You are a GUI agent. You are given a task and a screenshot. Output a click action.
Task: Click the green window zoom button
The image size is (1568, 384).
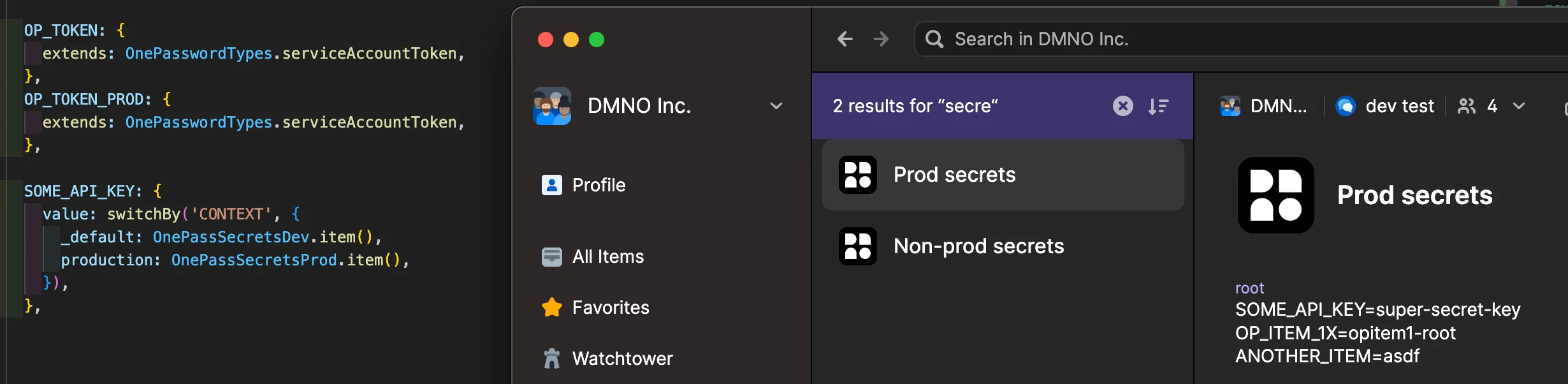[597, 40]
